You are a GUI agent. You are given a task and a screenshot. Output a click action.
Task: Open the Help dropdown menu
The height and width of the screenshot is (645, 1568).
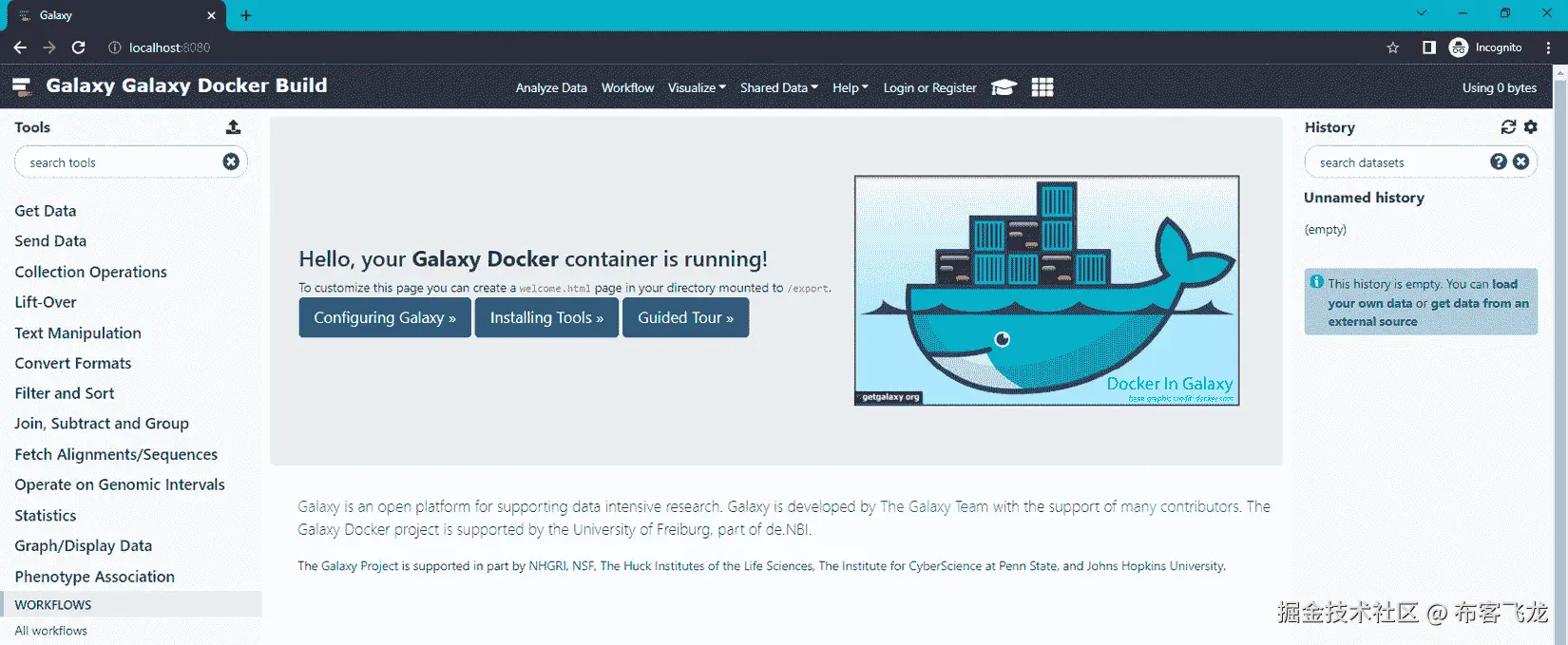[851, 87]
